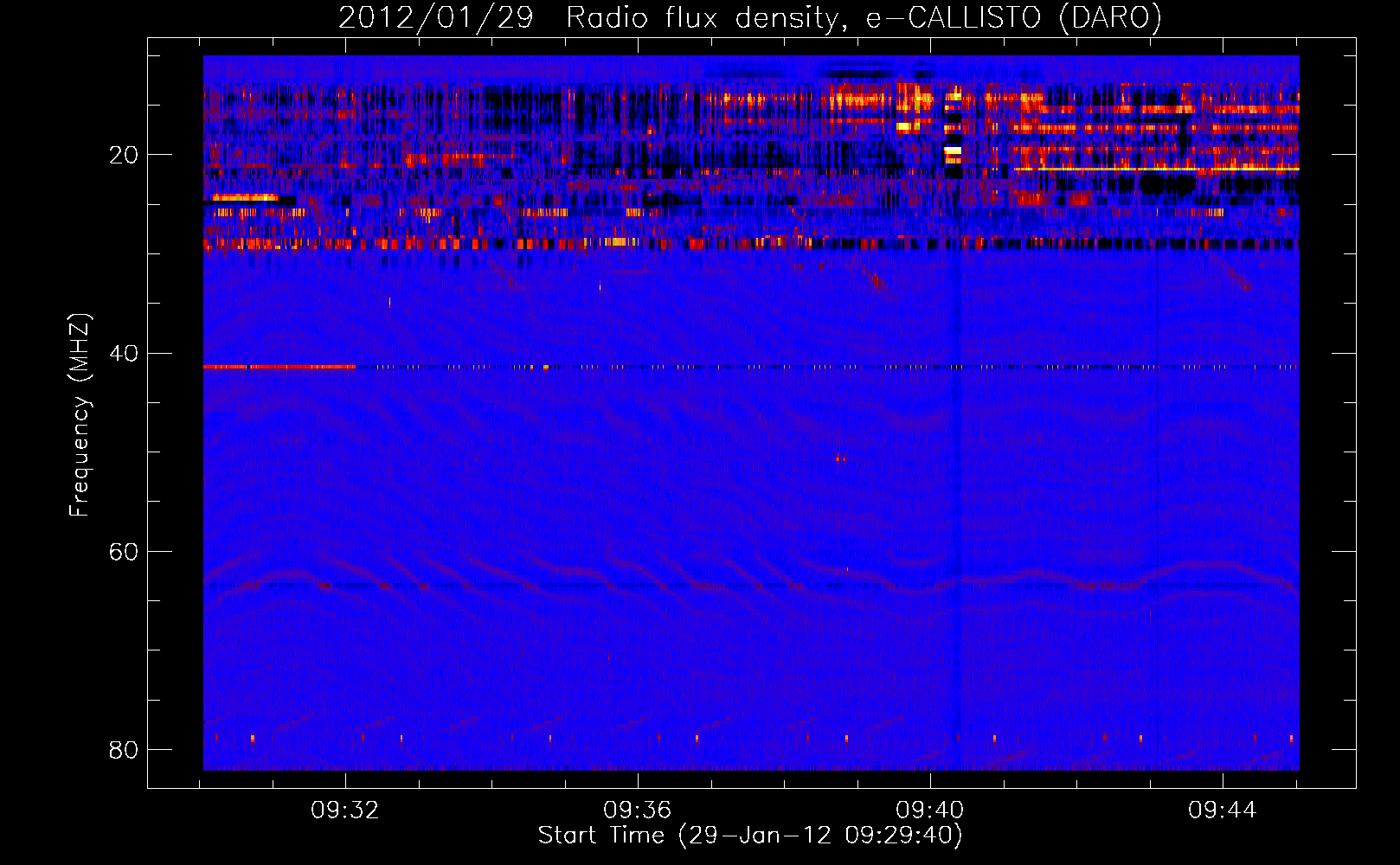Click the 09:40 time tick label

pos(930,811)
